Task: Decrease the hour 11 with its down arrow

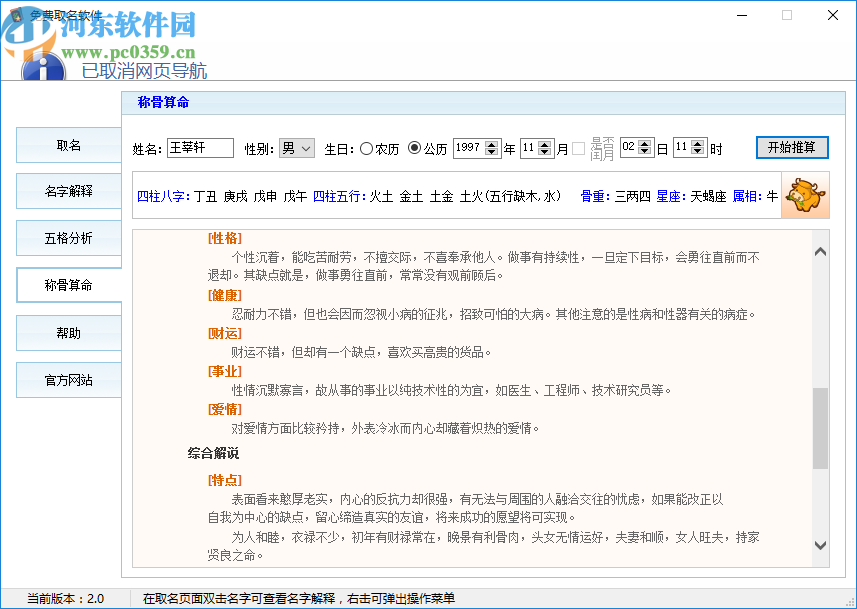Action: (x=698, y=149)
